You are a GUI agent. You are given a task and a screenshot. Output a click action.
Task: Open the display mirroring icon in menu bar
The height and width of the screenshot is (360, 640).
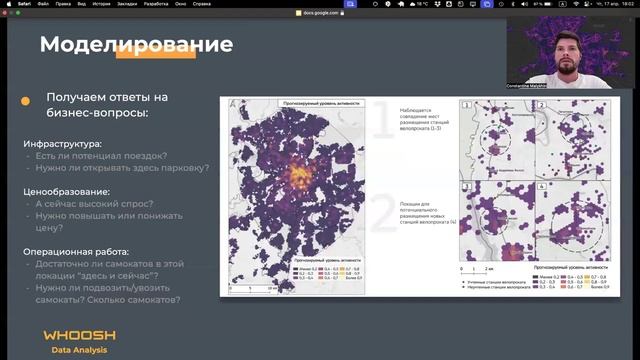[x=473, y=4]
